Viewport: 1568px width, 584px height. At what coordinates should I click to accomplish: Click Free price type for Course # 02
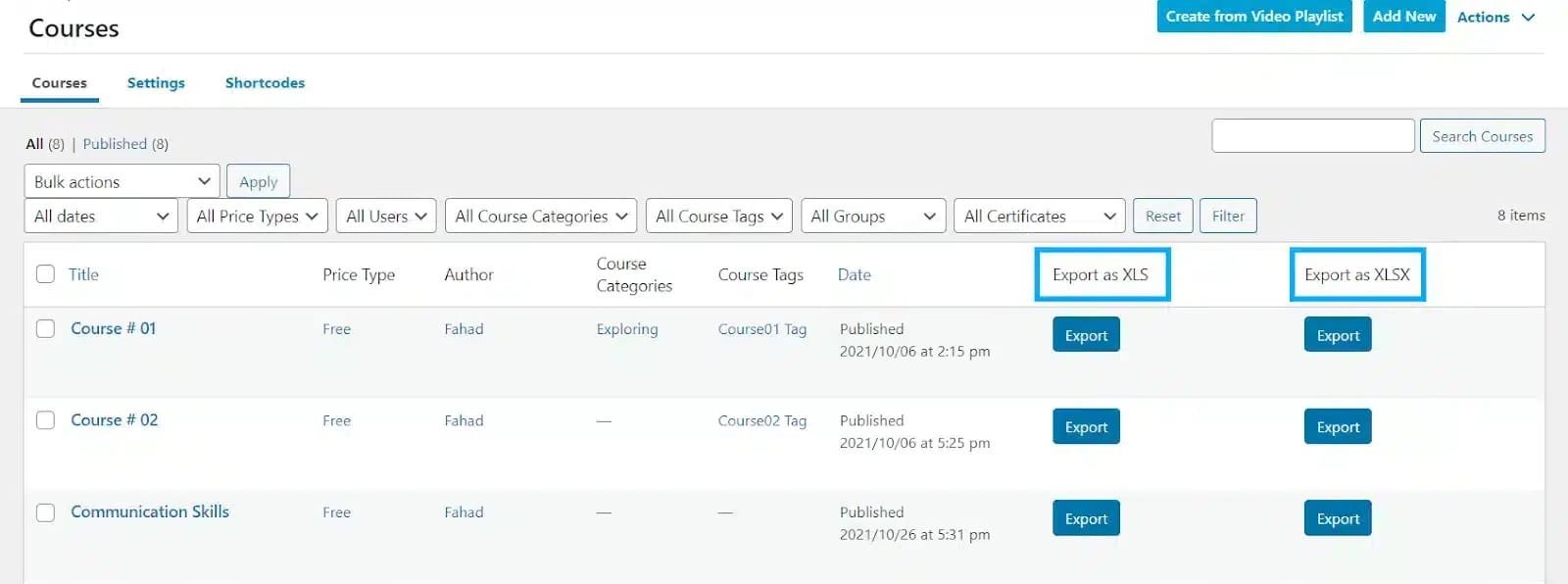(x=336, y=420)
